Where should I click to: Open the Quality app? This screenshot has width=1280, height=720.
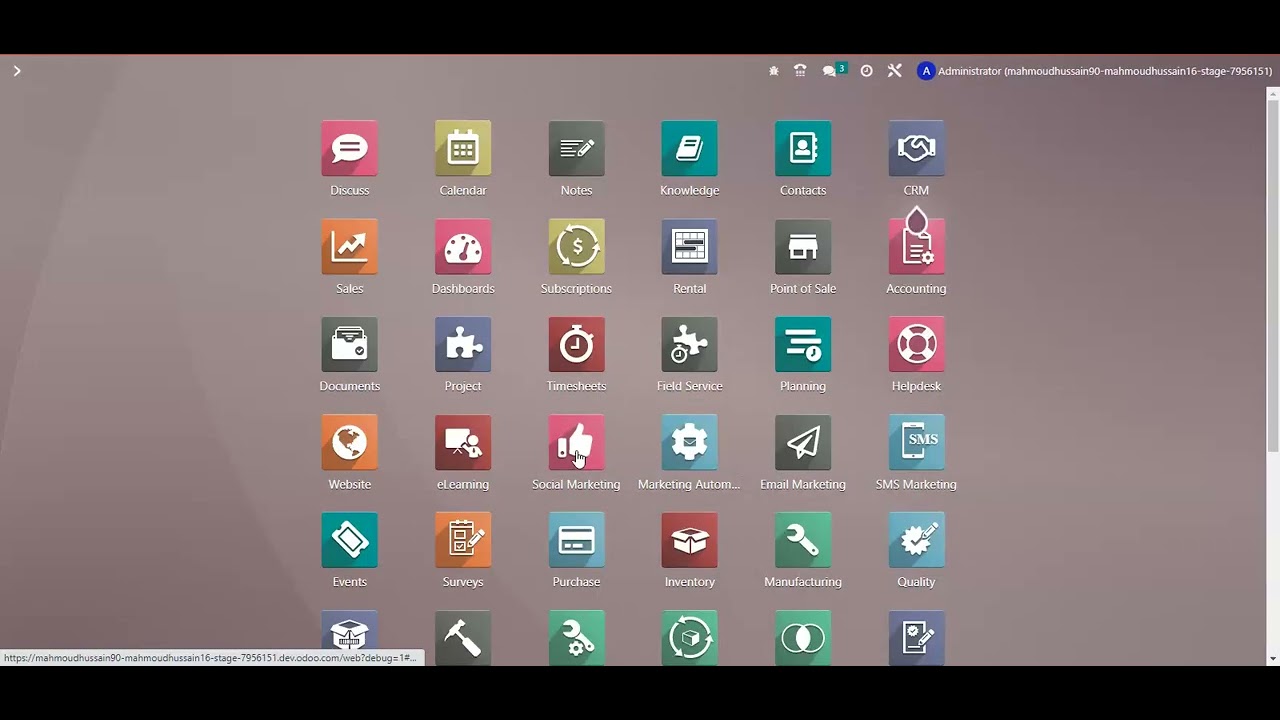click(916, 540)
